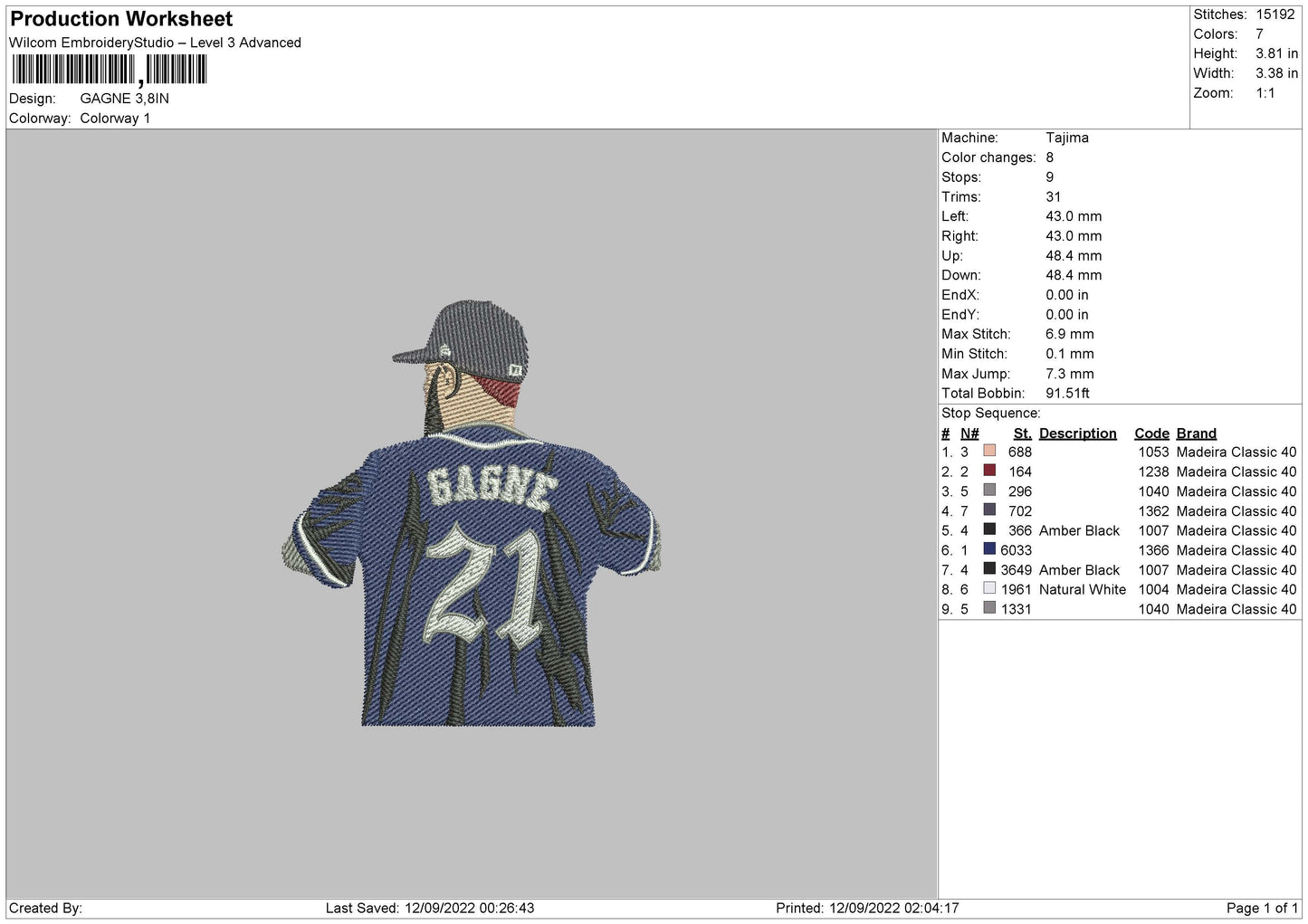Click the Machine value Tajima
The height and width of the screenshot is (924, 1308).
pos(1067,138)
